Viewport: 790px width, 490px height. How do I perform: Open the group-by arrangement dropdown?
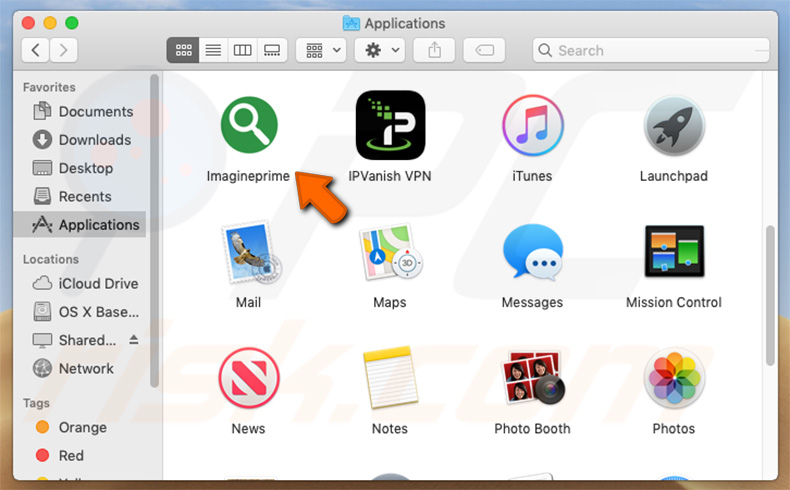pyautogui.click(x=321, y=50)
